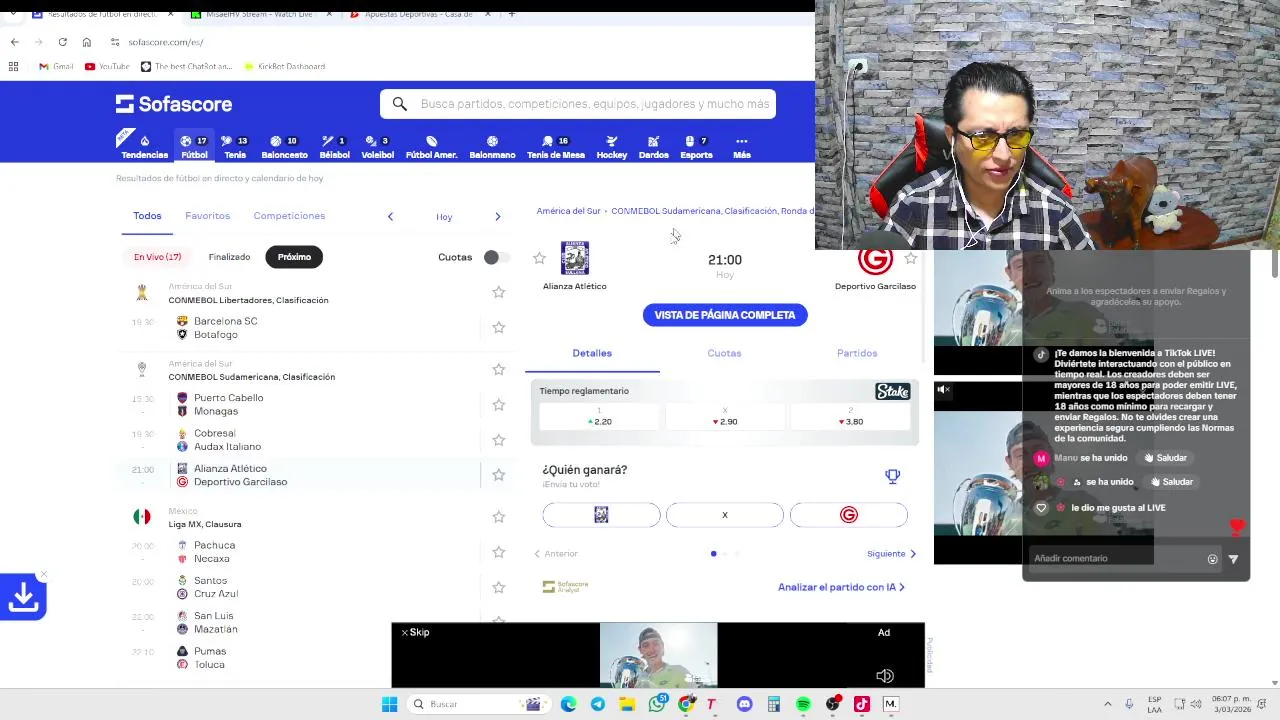This screenshot has height=720, width=1280.
Task: Open the Tendencias sport category
Action: 144,147
